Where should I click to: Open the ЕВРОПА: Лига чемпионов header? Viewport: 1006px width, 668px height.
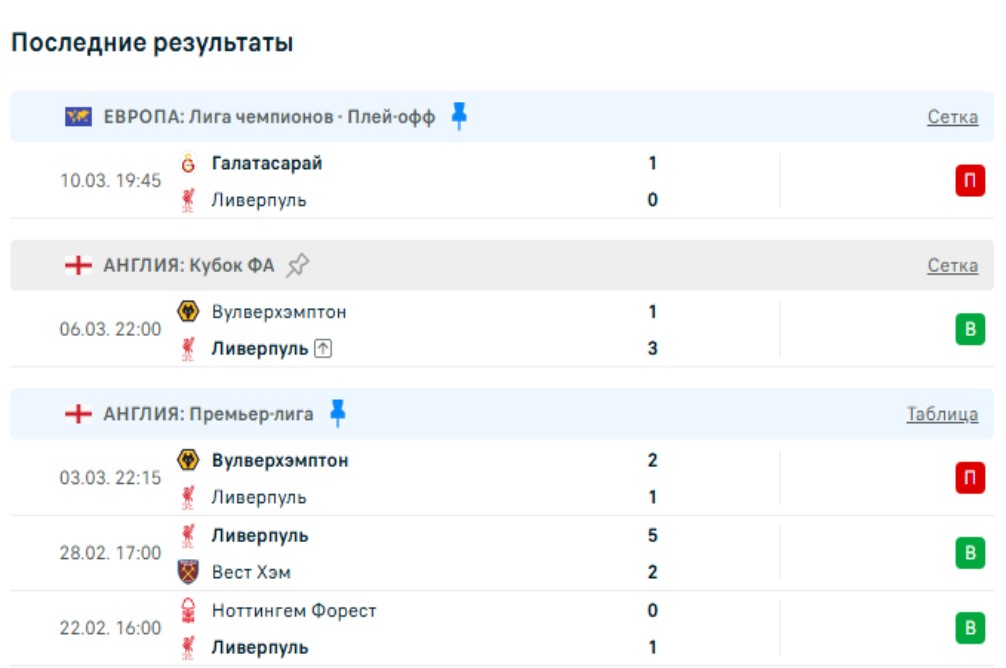[x=269, y=117]
